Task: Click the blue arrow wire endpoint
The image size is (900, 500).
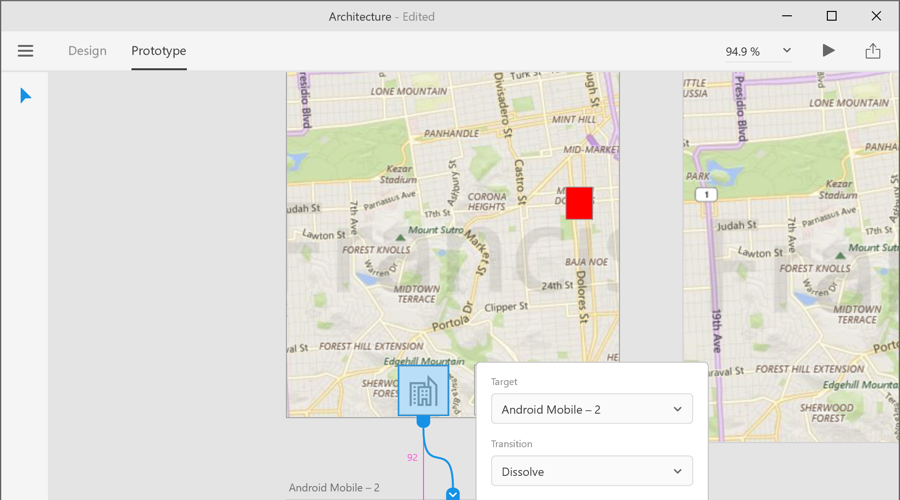Action: pos(453,494)
